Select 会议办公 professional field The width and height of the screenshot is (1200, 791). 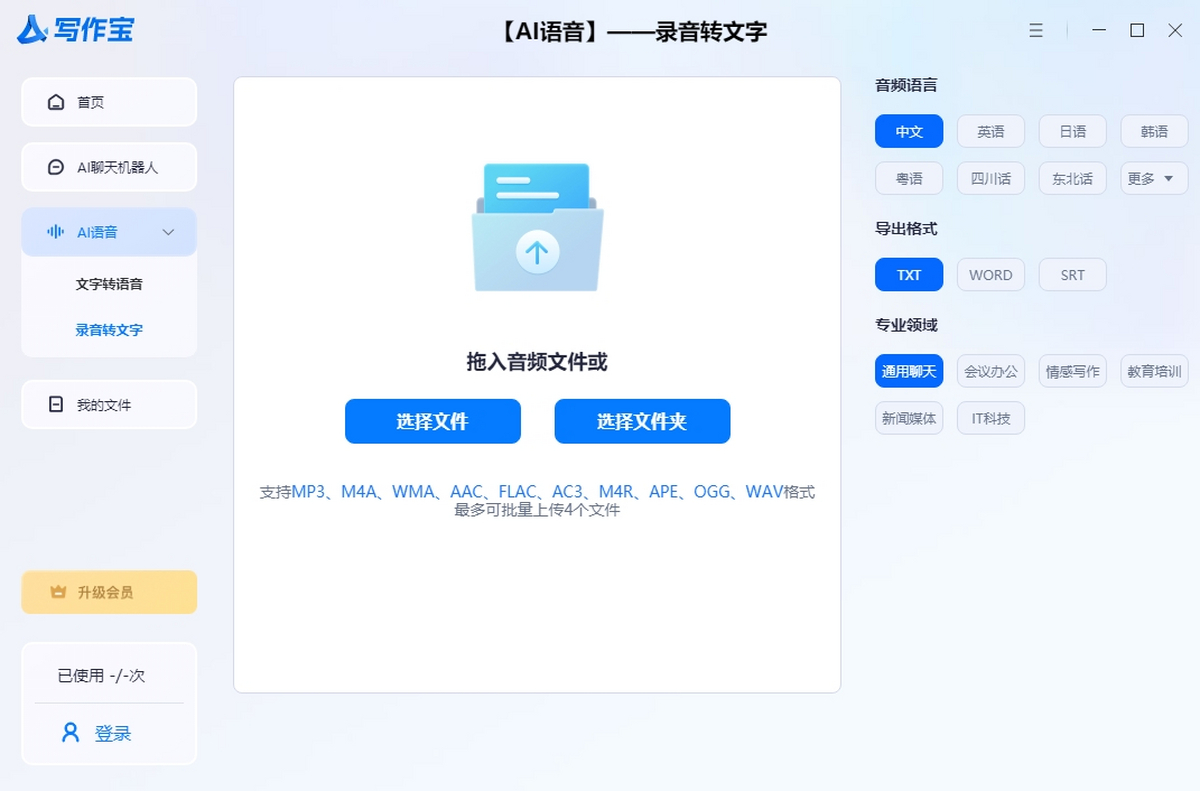[990, 371]
